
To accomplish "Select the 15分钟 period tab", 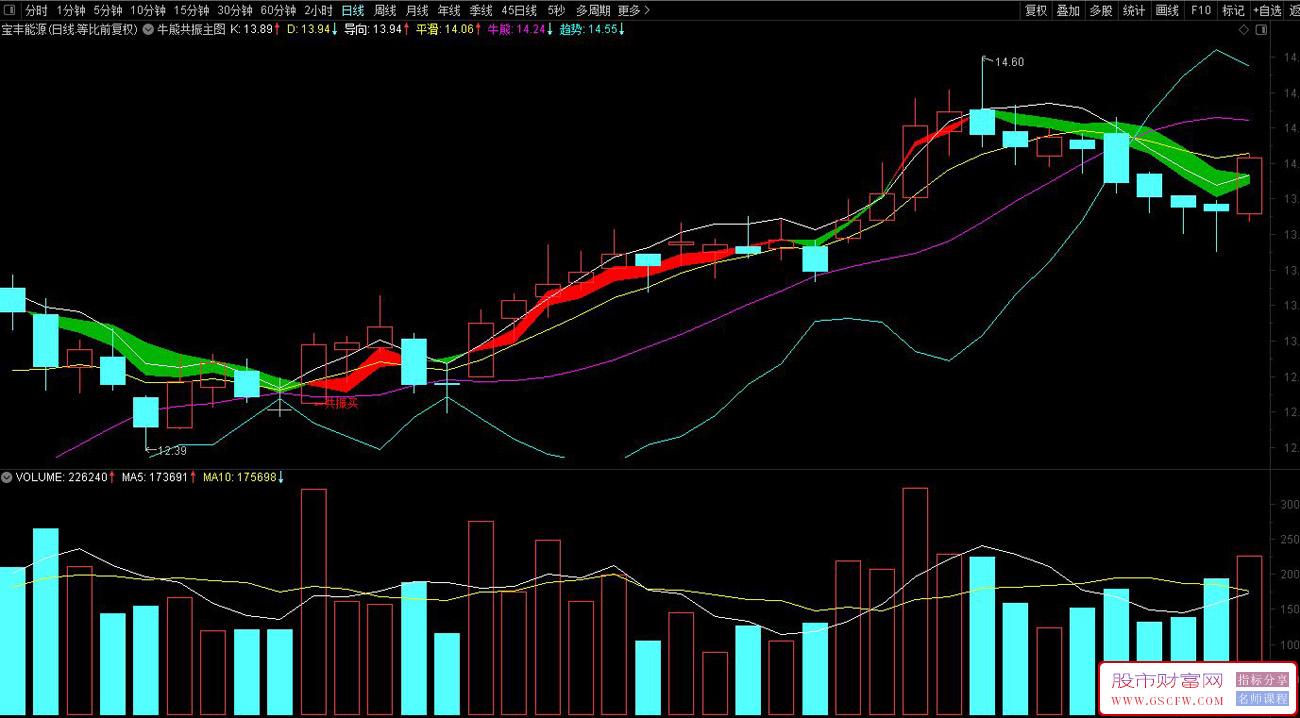I will pyautogui.click(x=192, y=10).
